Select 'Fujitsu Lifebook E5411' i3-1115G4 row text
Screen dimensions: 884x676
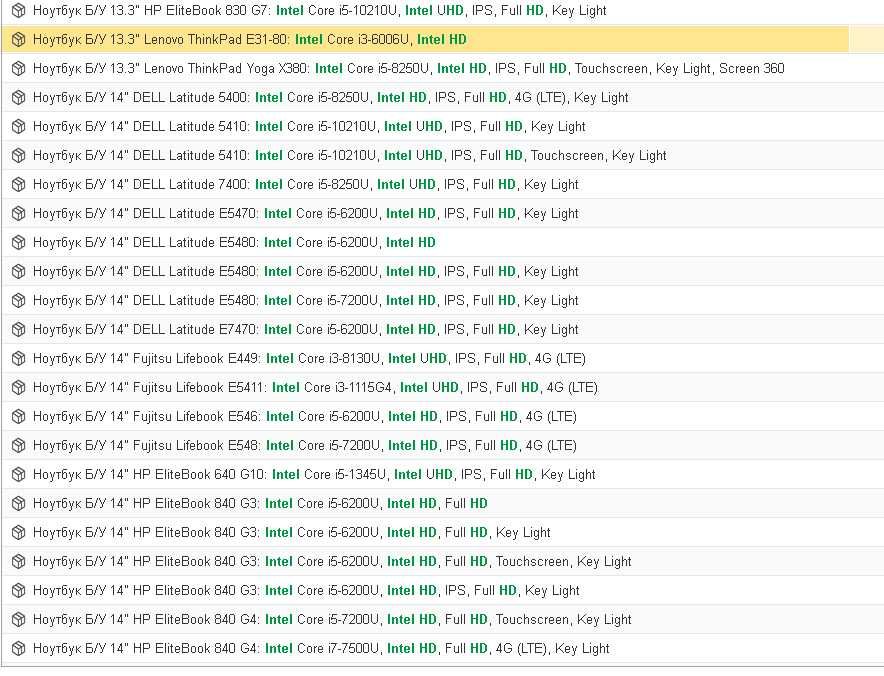click(x=315, y=388)
